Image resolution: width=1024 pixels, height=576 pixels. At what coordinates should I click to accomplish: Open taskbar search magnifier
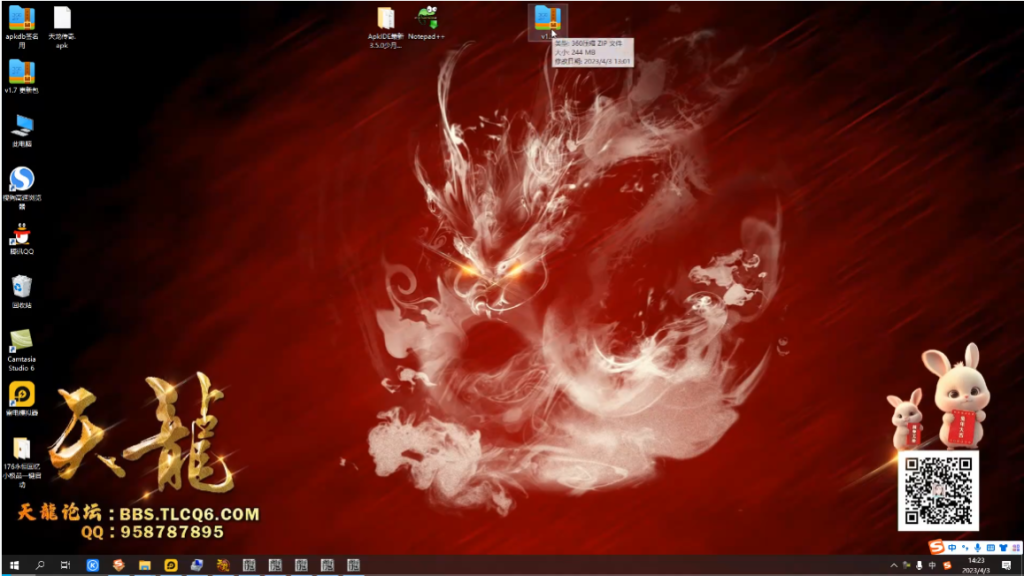(x=40, y=565)
